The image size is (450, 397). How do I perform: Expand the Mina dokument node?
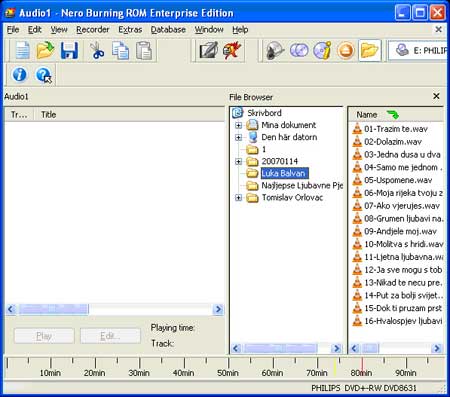click(238, 125)
